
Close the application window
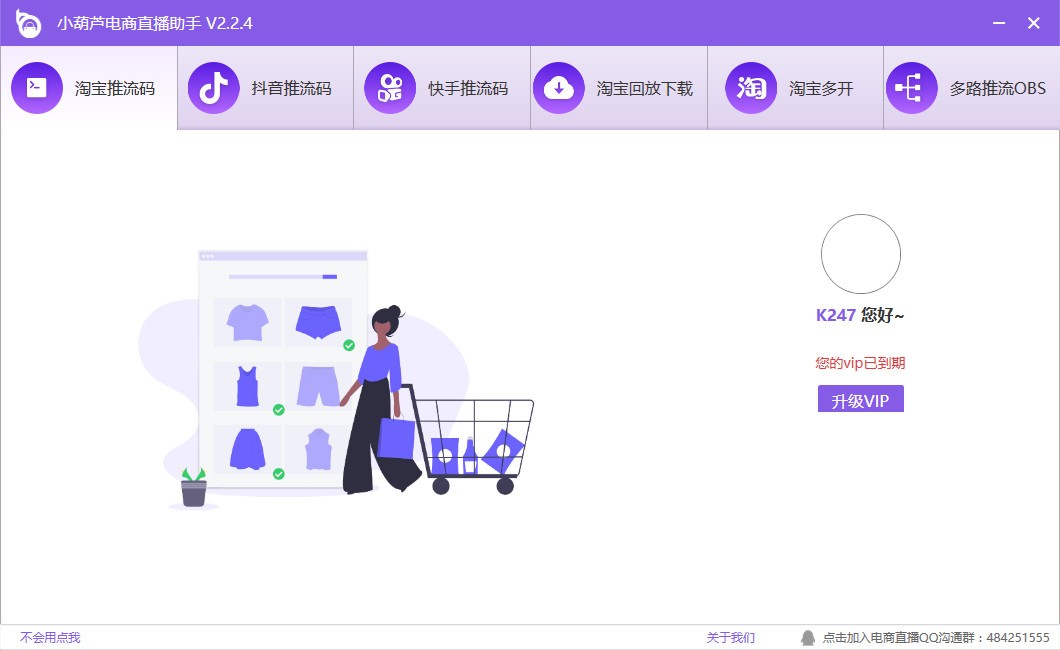pos(1034,23)
